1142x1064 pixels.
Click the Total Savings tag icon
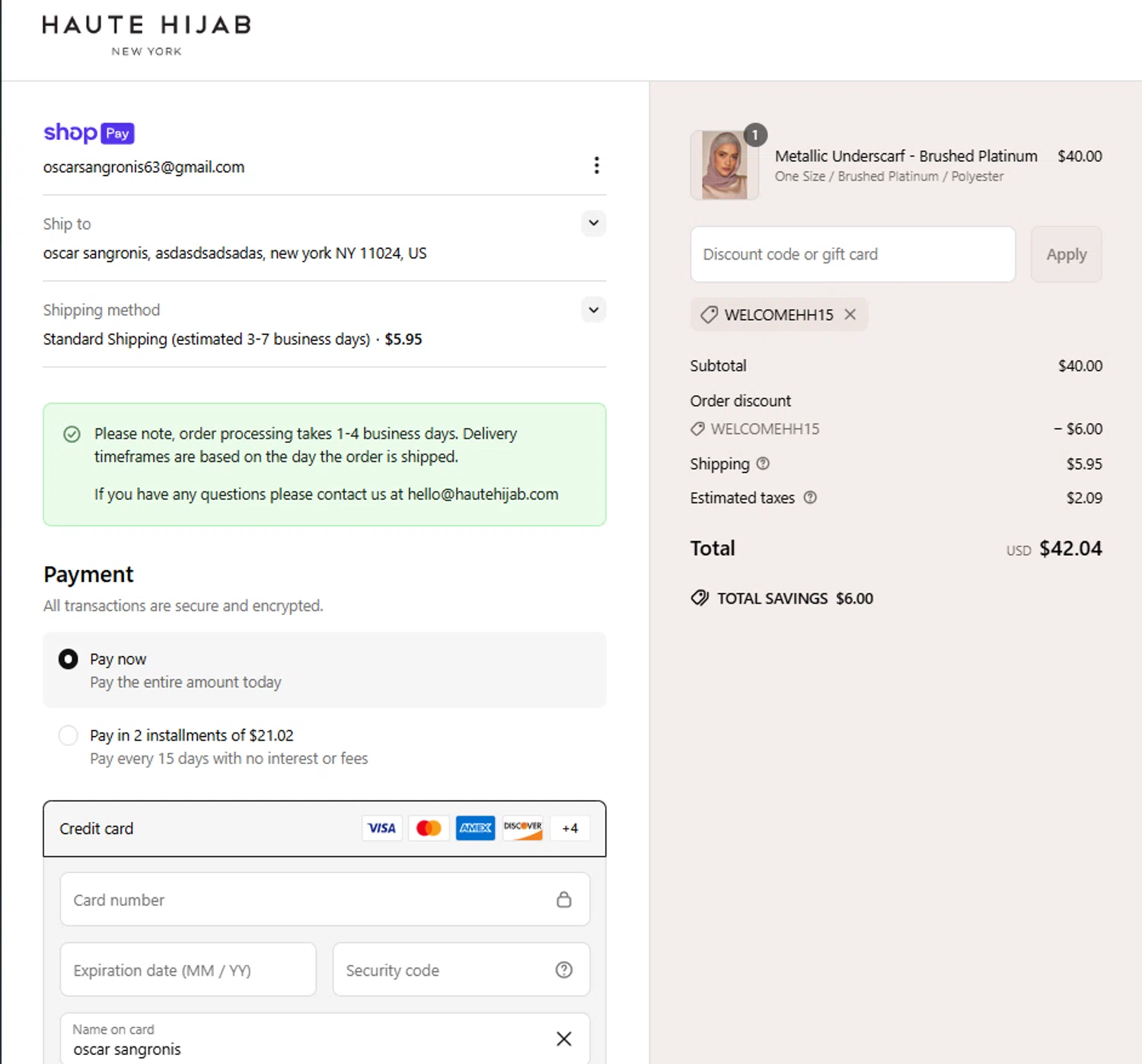point(700,598)
